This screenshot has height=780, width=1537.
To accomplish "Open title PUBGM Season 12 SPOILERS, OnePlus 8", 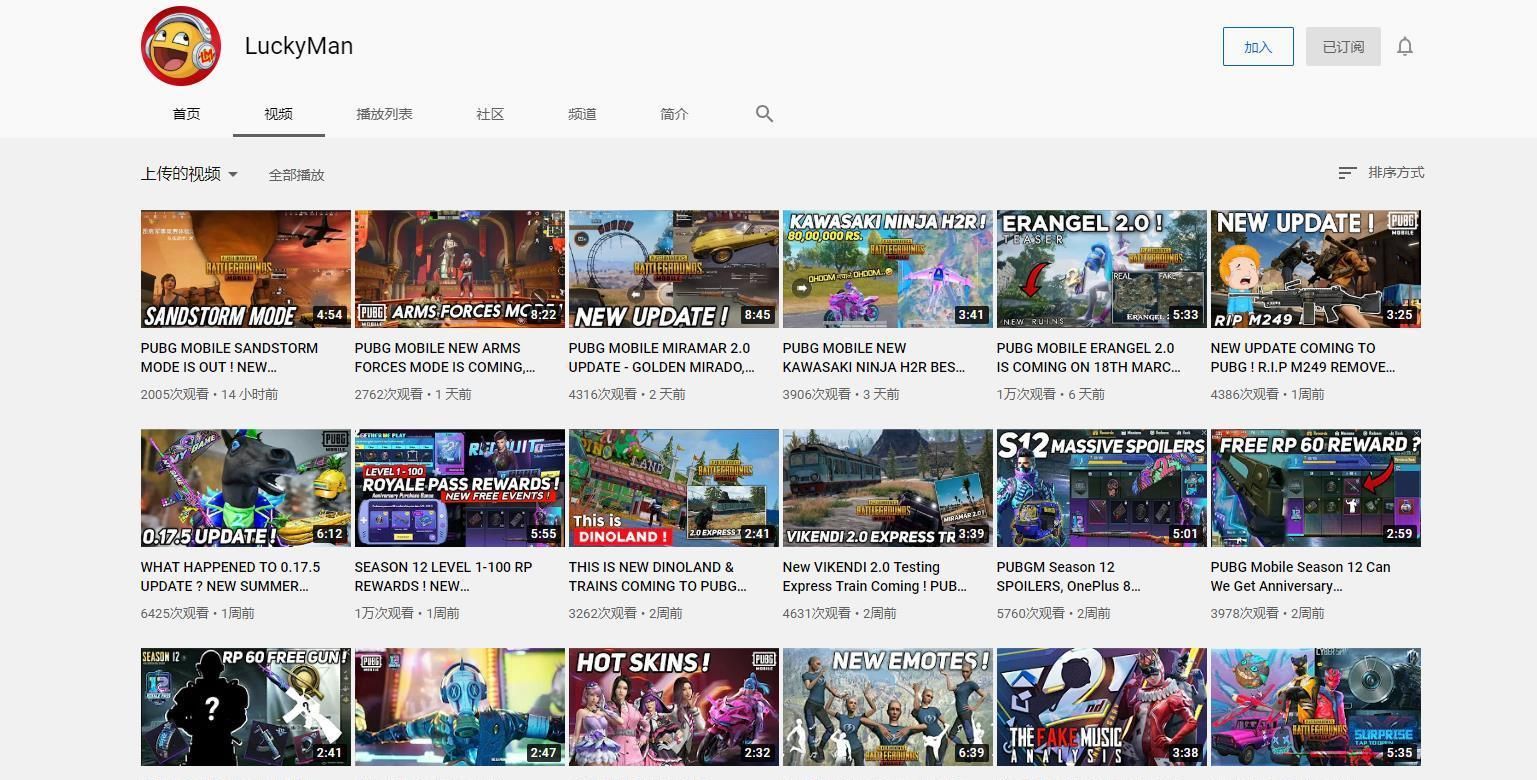I will tap(1069, 577).
